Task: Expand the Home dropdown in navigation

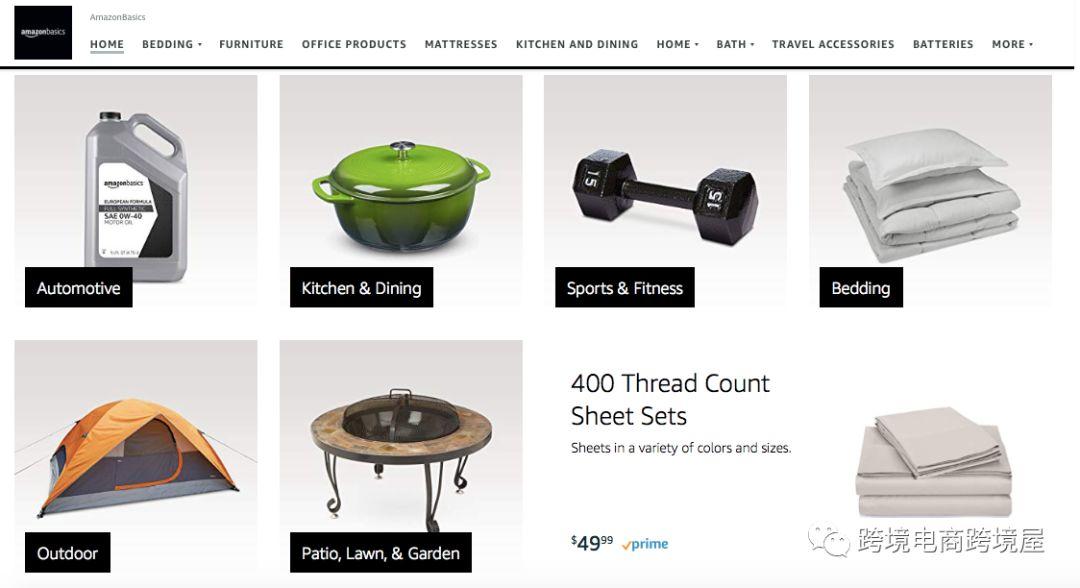Action: [x=677, y=44]
